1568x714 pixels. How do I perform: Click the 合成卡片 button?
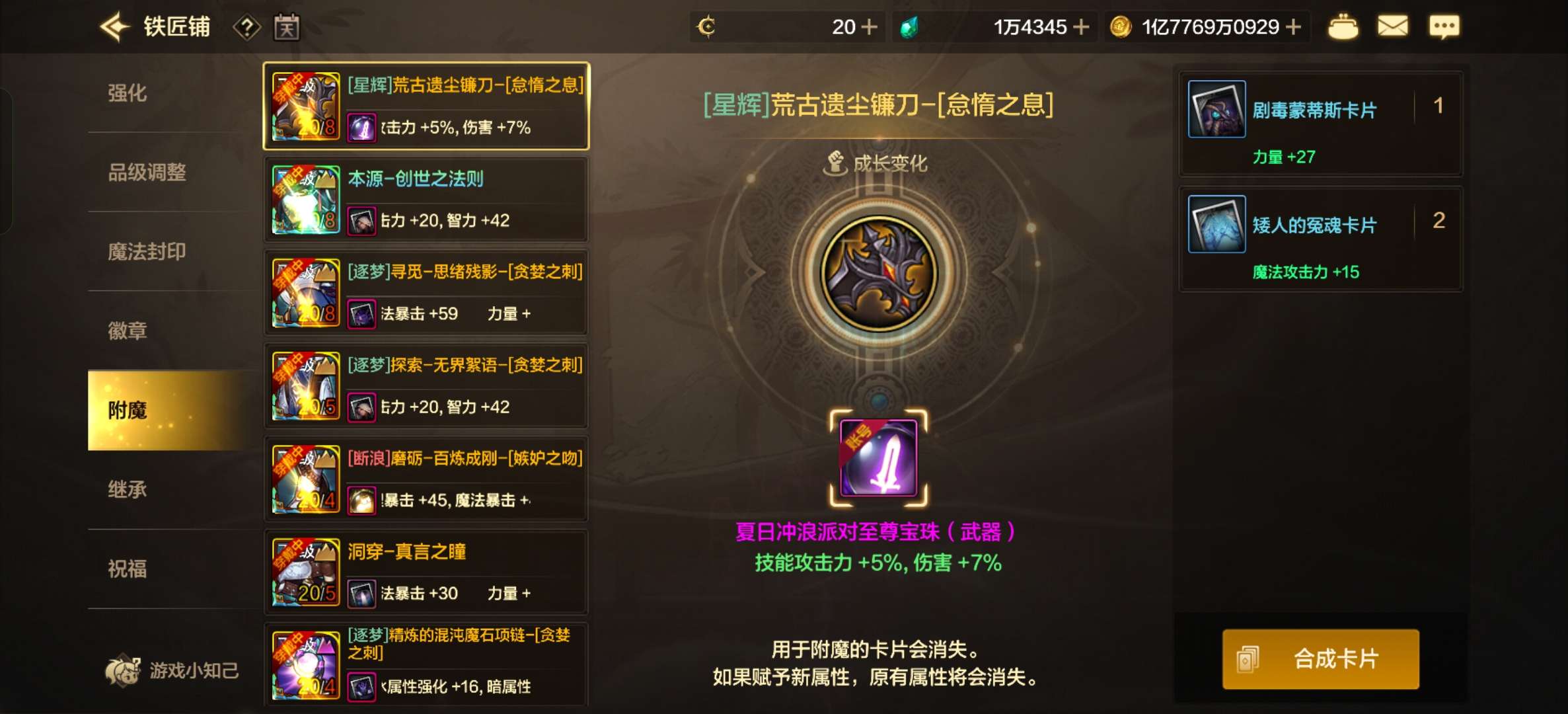pos(1320,659)
